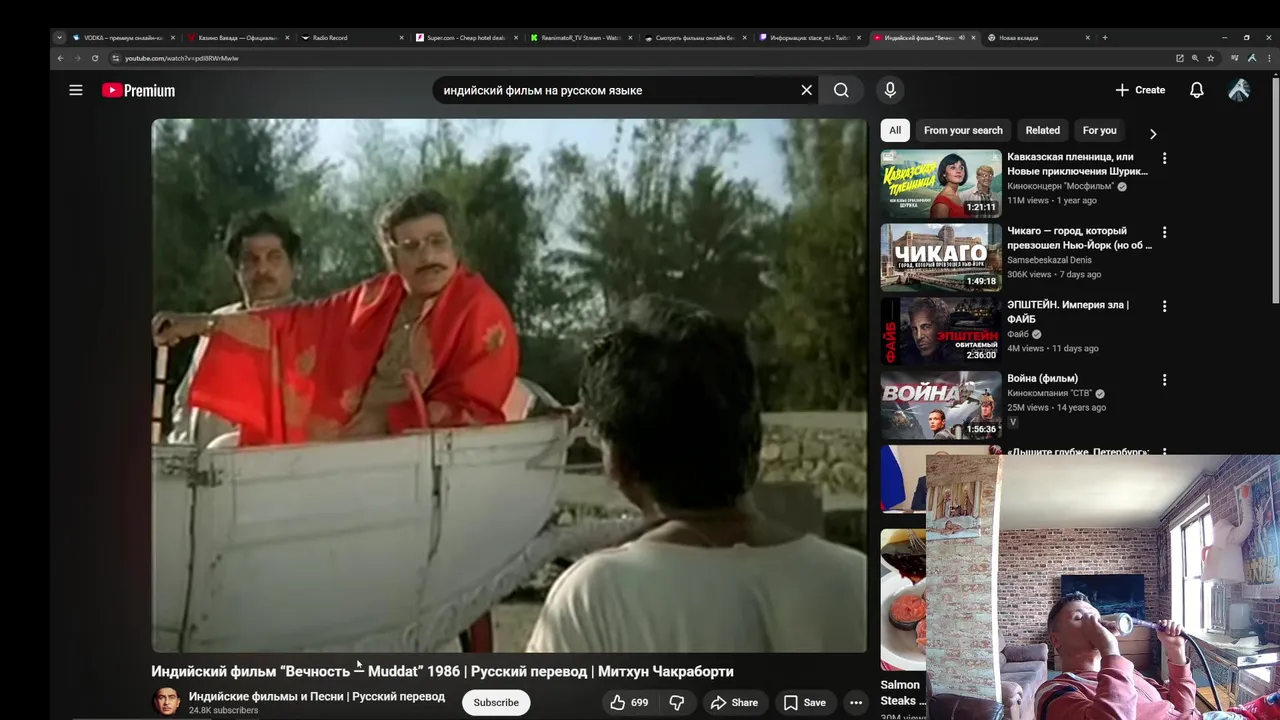View site information icon in address bar

click(x=115, y=58)
